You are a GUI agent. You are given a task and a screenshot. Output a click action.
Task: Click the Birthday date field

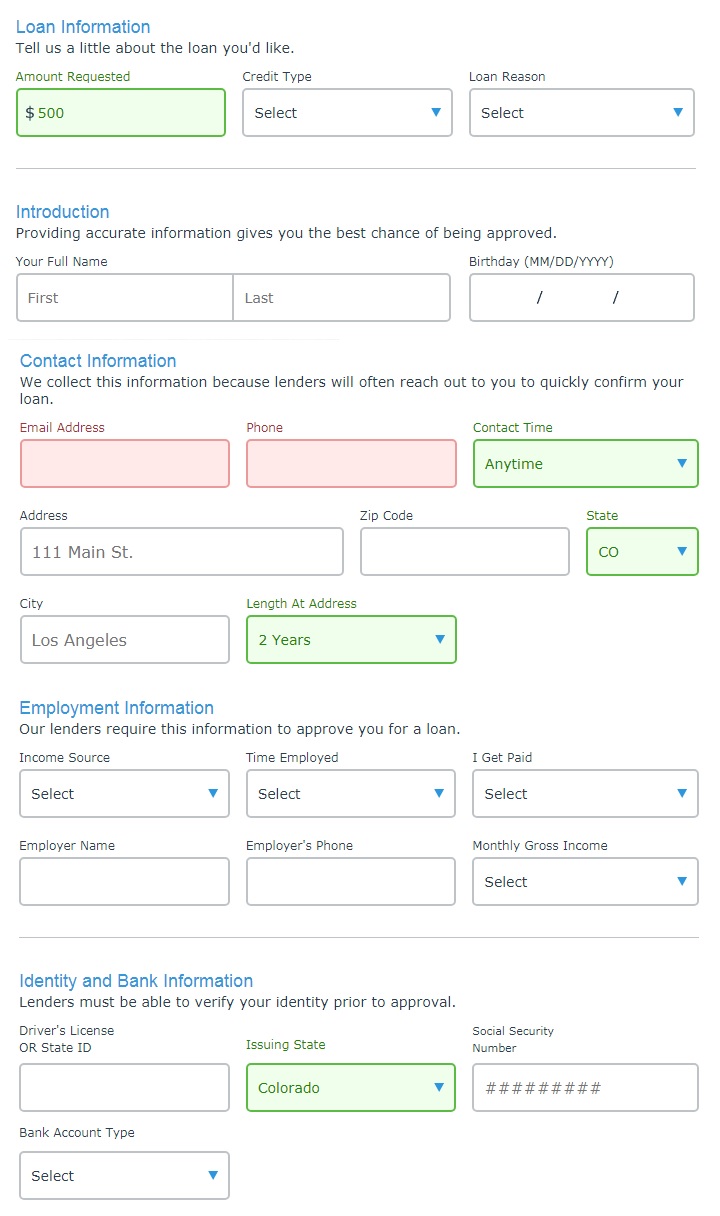(x=582, y=298)
